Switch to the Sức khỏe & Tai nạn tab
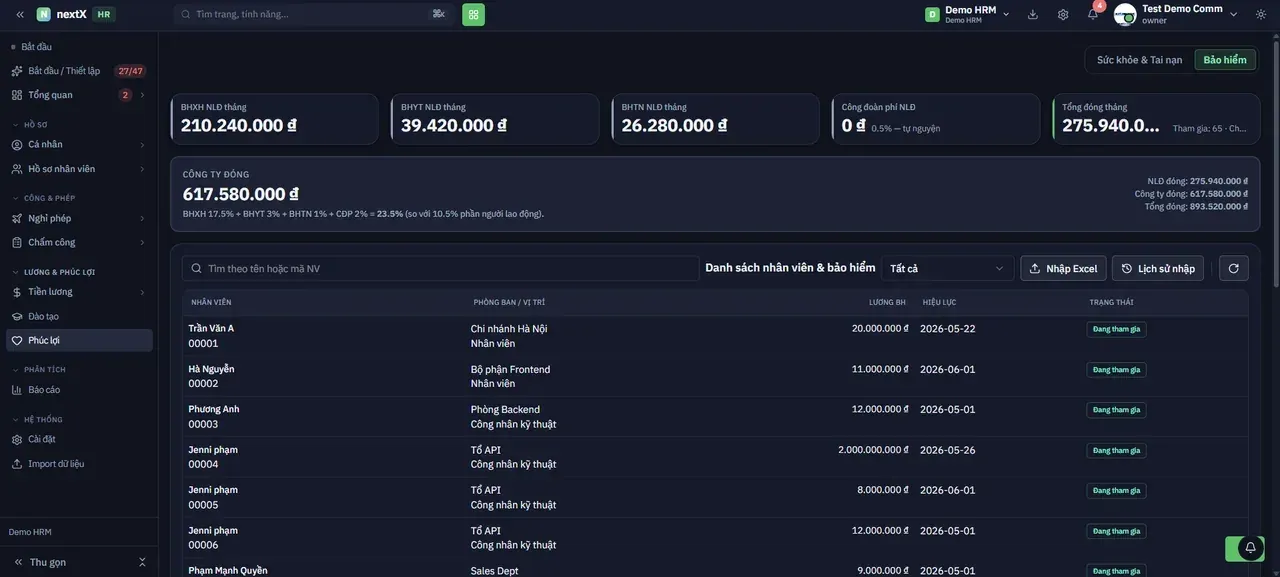The height and width of the screenshot is (577, 1280). tap(1139, 60)
